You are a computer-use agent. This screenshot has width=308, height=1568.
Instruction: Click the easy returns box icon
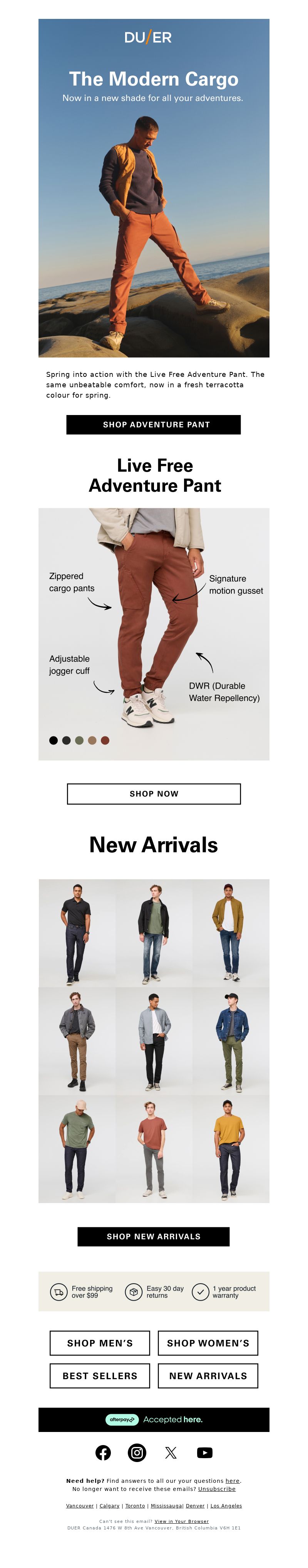click(x=133, y=1292)
